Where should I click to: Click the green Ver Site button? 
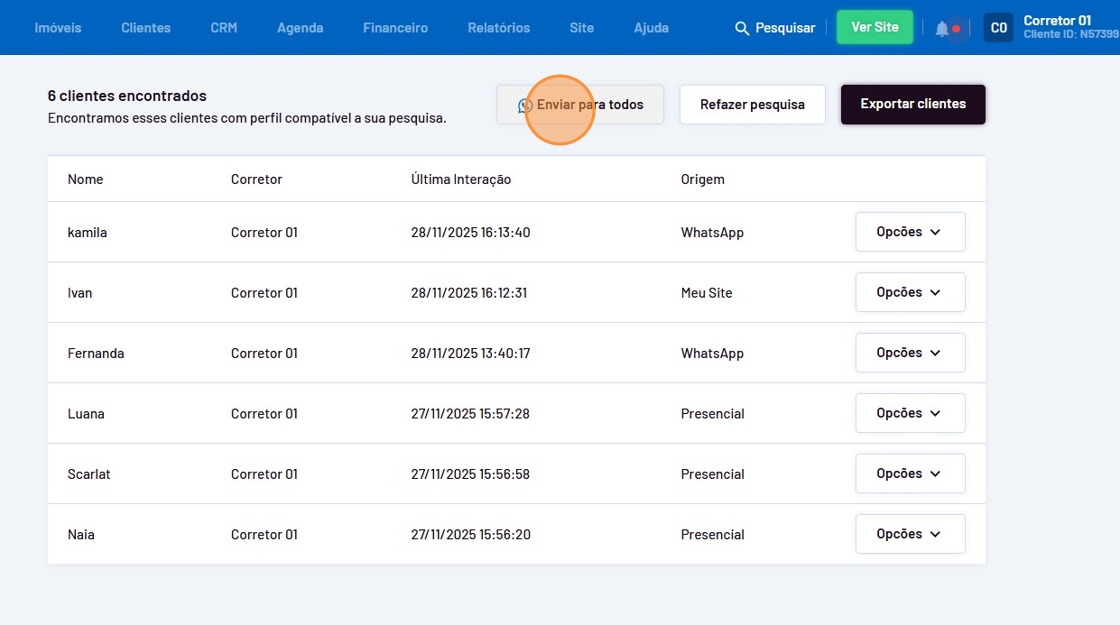(x=874, y=28)
